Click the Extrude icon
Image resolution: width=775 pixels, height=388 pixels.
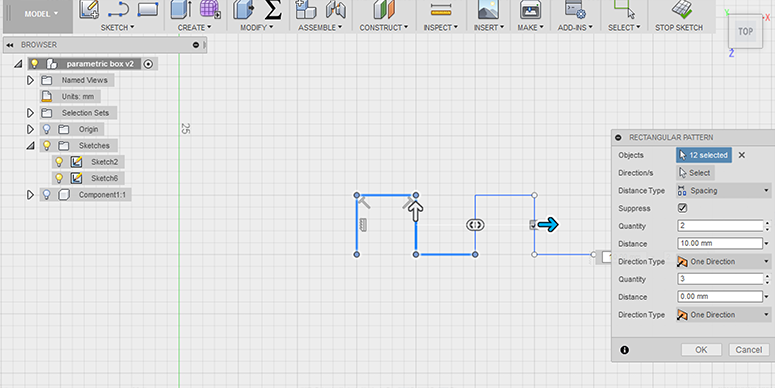pyautogui.click(x=181, y=9)
